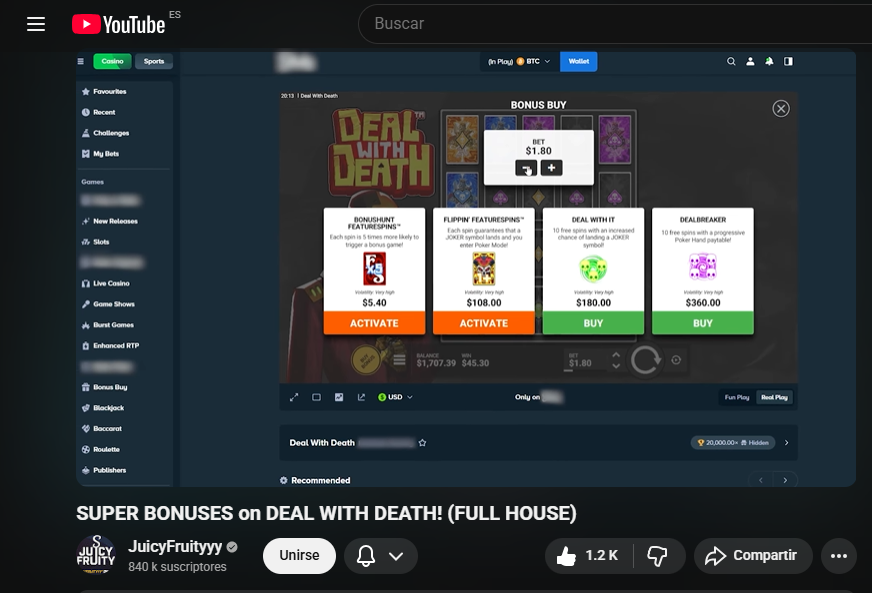This screenshot has height=593, width=872.
Task: Activate Flippin' Featurespins for $108.00
Action: (x=484, y=323)
